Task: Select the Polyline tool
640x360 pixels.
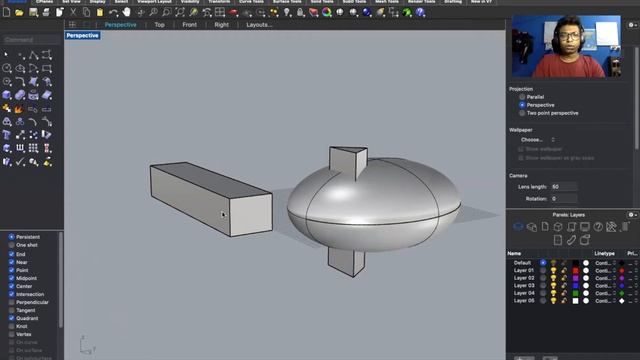Action: (33, 55)
